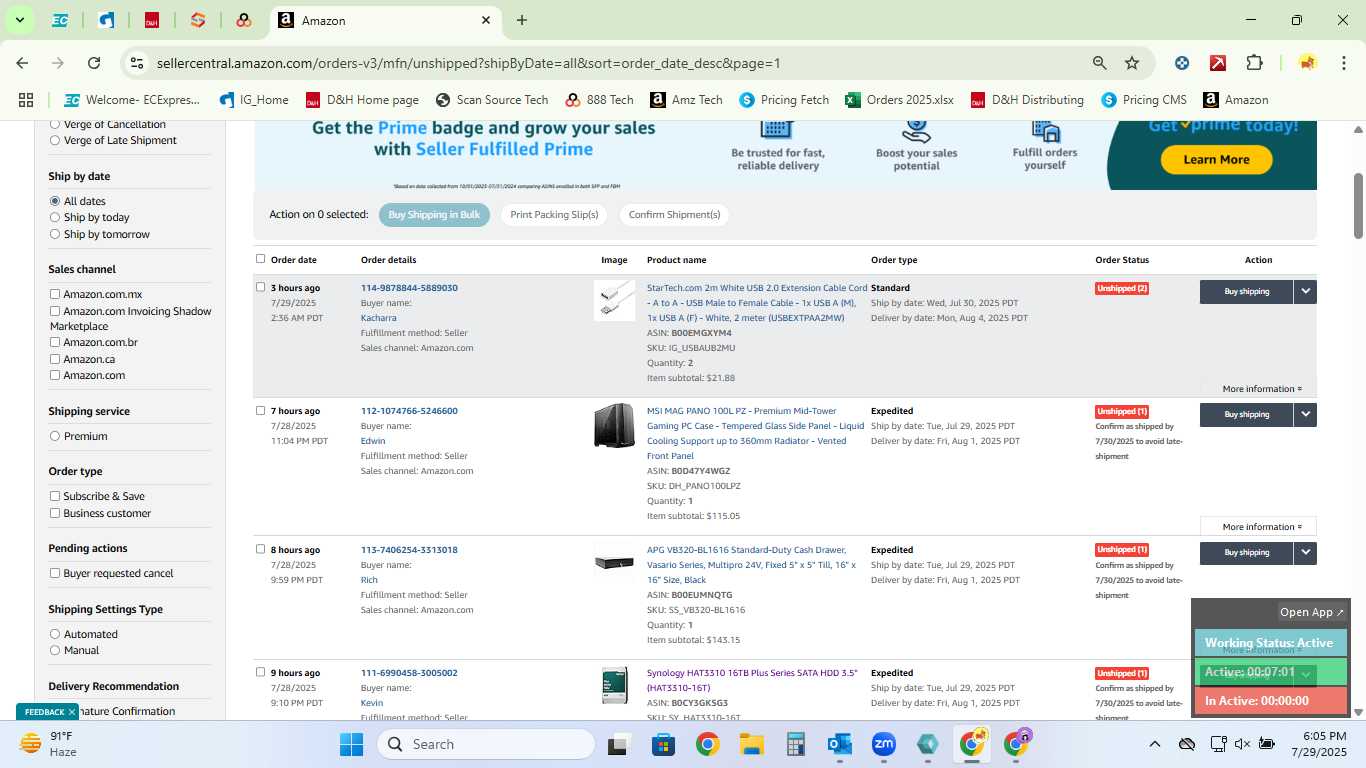The image size is (1366, 768).
Task: Open the D&H Home page bookmark
Action: coord(362,100)
